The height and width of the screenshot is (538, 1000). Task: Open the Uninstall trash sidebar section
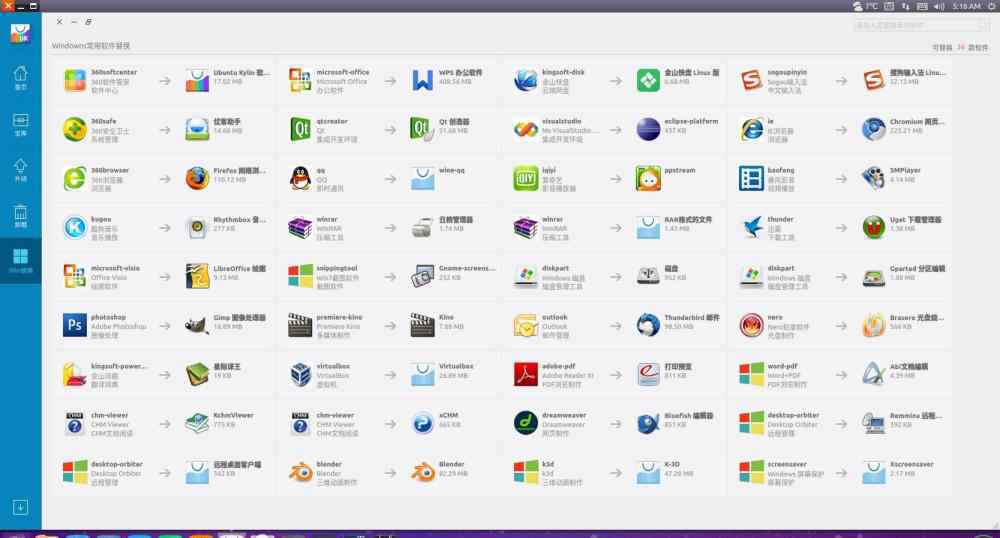[x=20, y=216]
